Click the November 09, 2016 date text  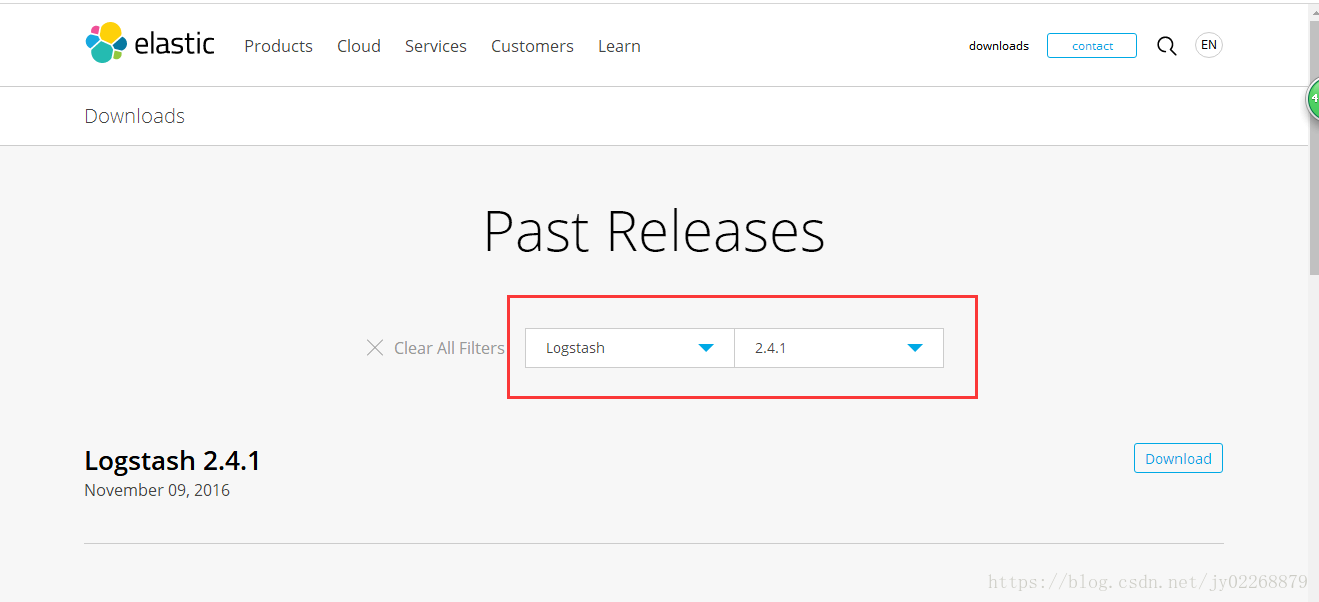click(157, 490)
